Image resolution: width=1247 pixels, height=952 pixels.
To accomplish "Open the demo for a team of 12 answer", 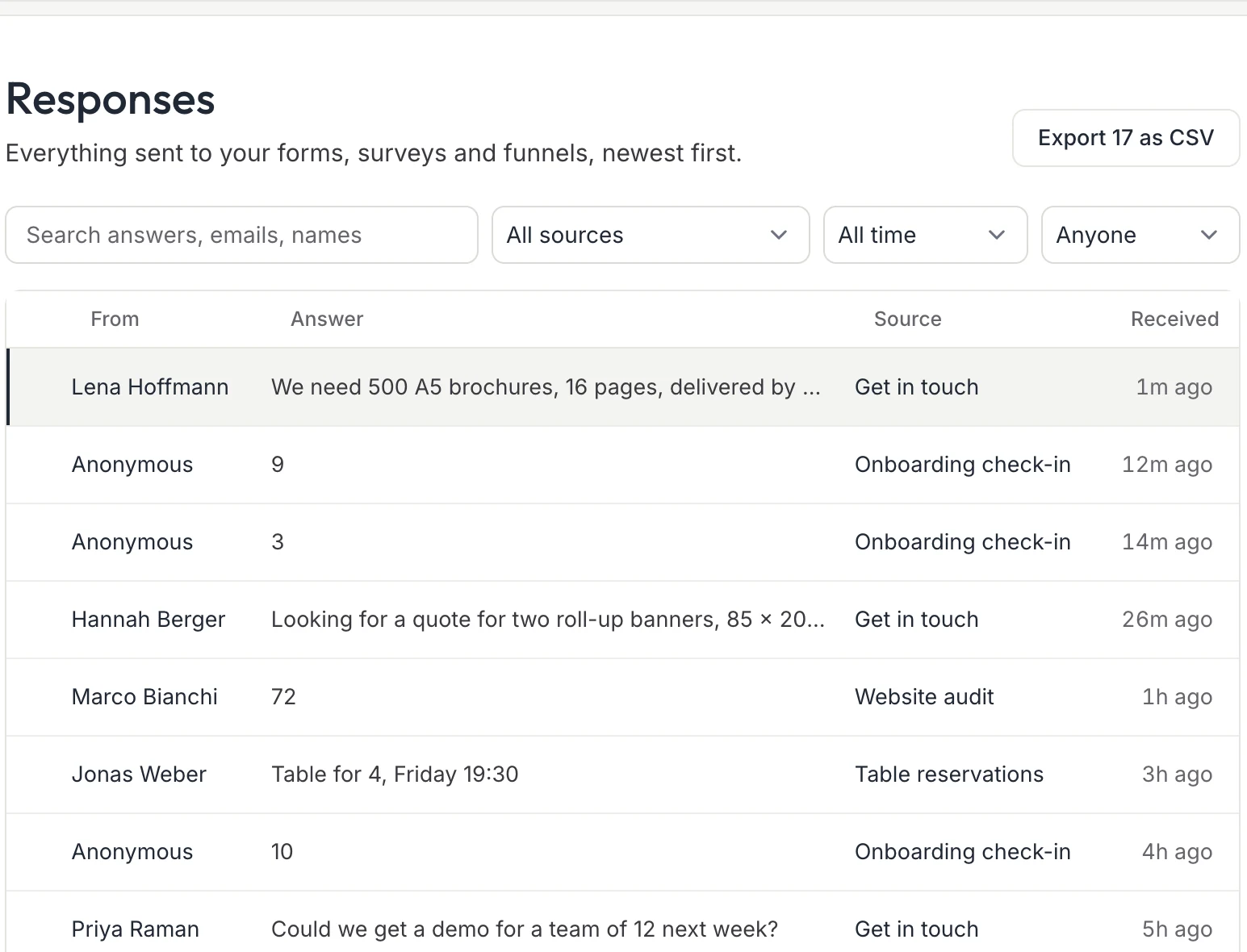I will pos(525,929).
